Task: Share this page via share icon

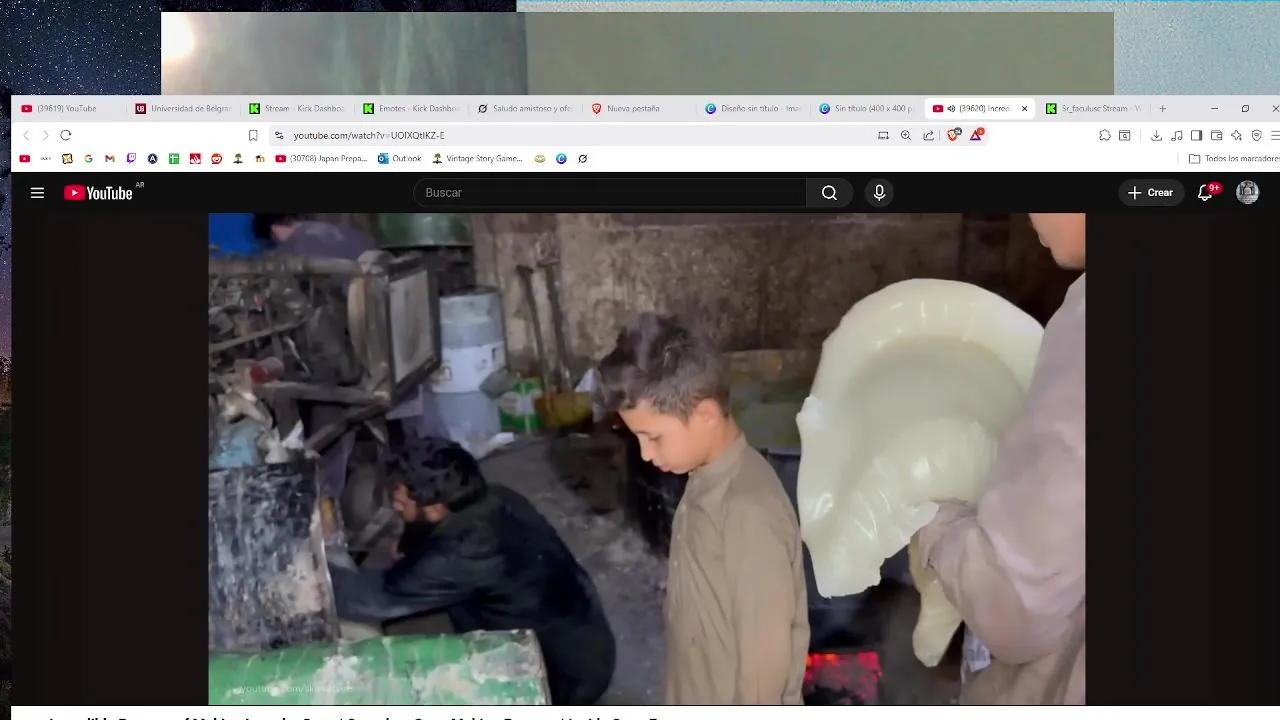Action: pyautogui.click(x=929, y=135)
